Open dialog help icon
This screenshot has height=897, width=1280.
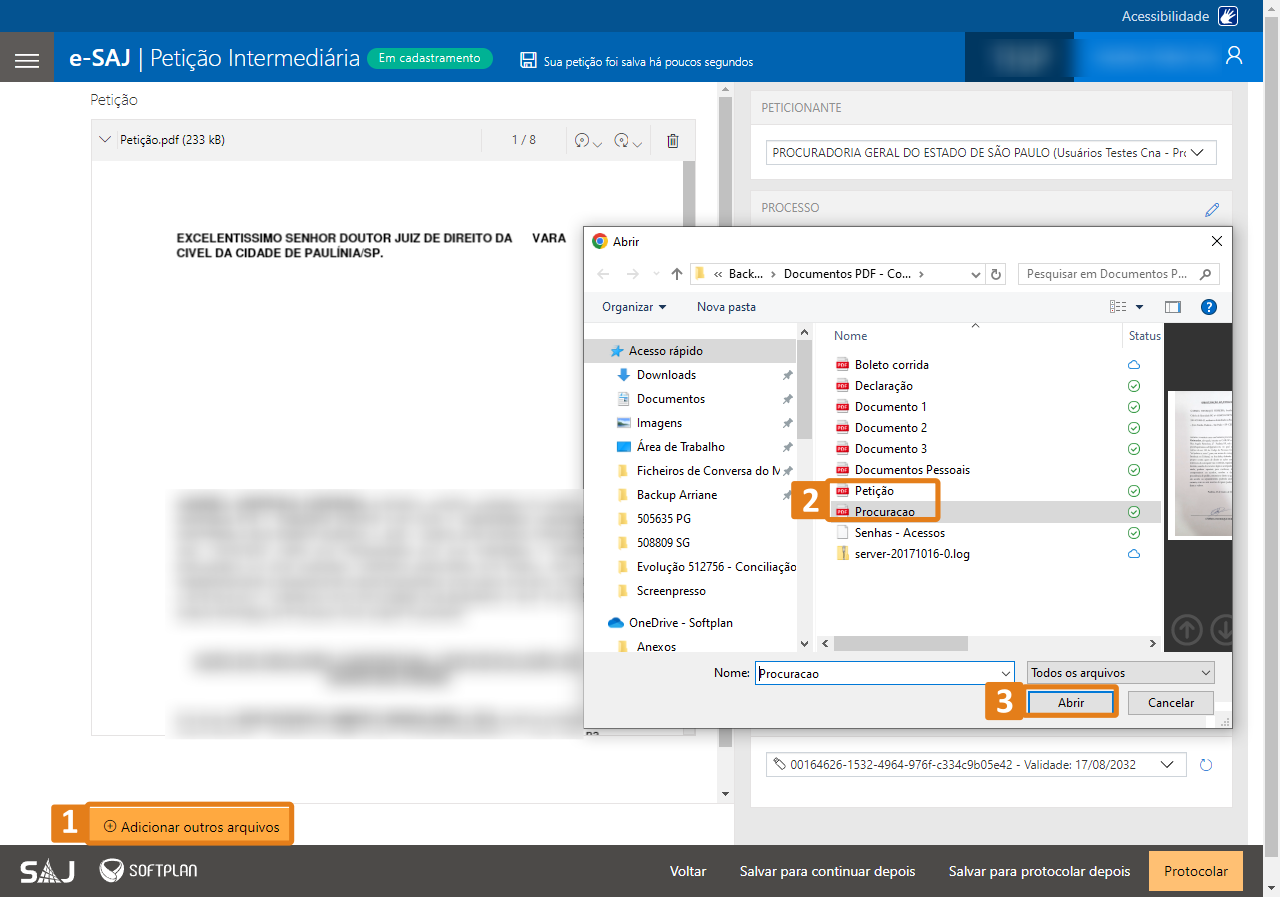click(x=1209, y=307)
